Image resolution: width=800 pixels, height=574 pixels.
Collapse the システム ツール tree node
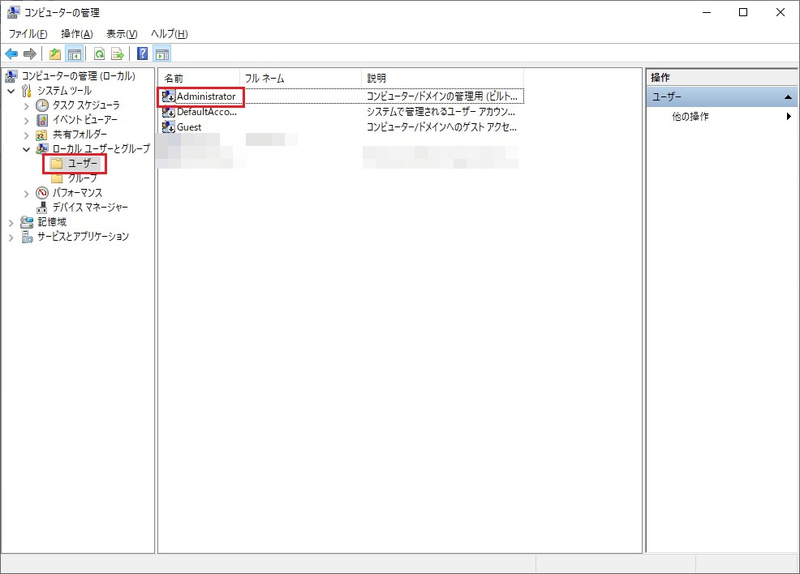(11, 91)
